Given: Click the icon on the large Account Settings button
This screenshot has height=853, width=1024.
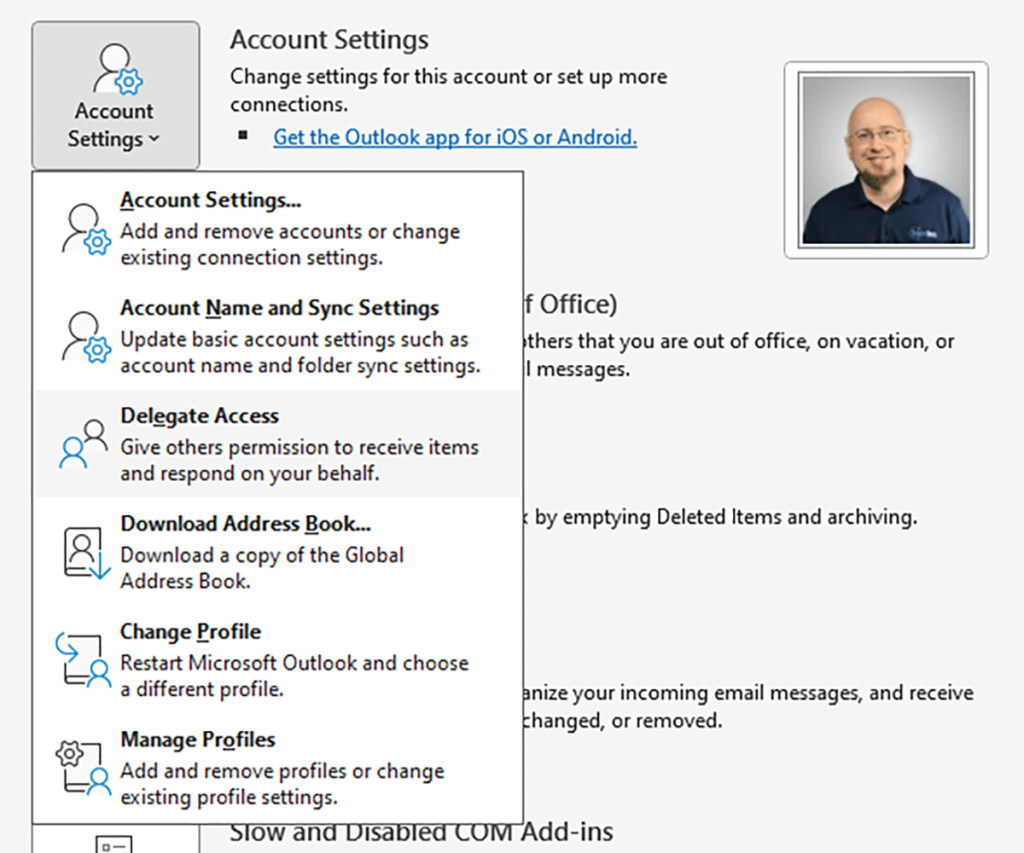Looking at the screenshot, I should [x=118, y=69].
